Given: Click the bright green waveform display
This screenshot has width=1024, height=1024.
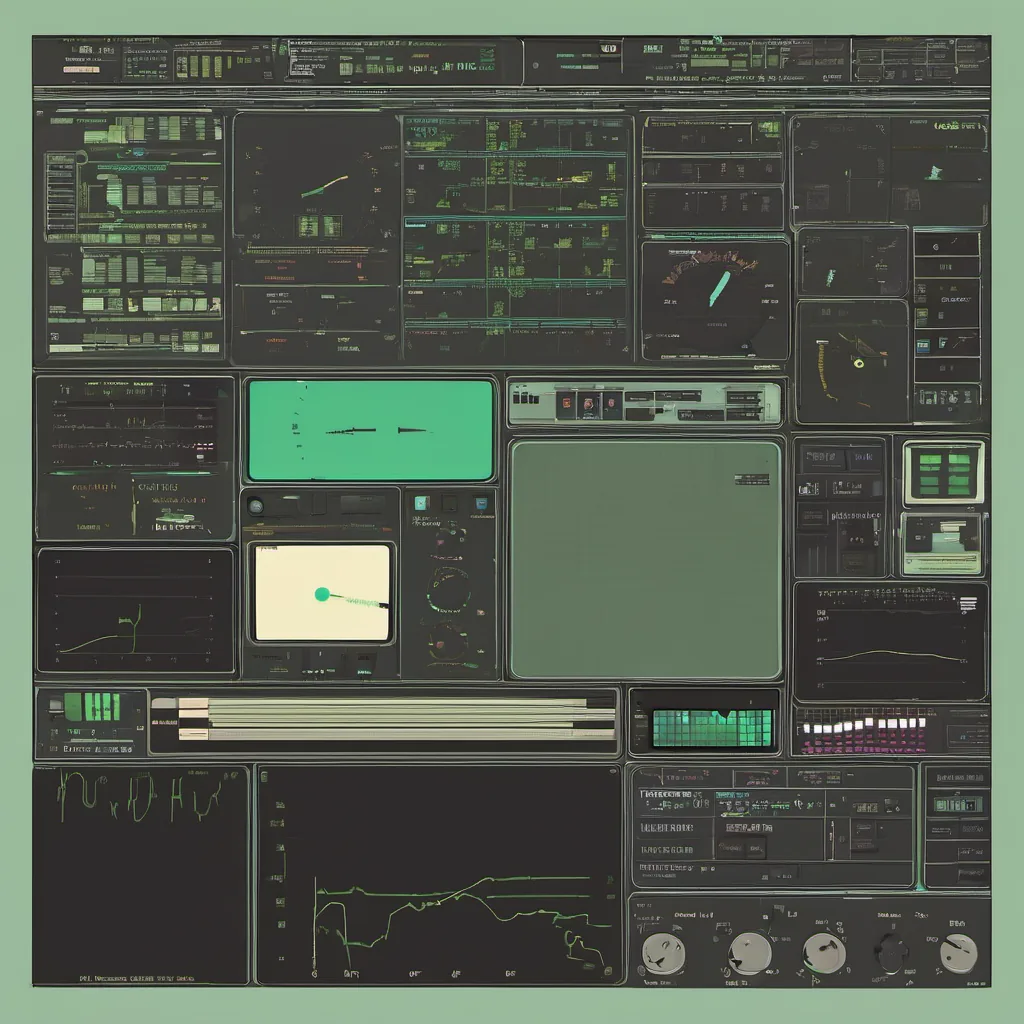Looking at the screenshot, I should click(x=370, y=430).
